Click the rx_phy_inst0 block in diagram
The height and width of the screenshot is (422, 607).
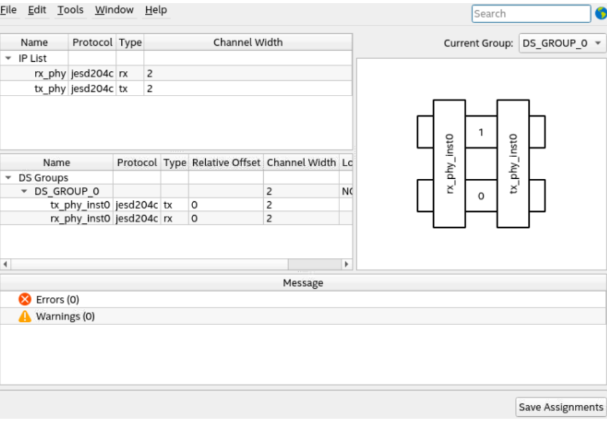[x=449, y=164]
